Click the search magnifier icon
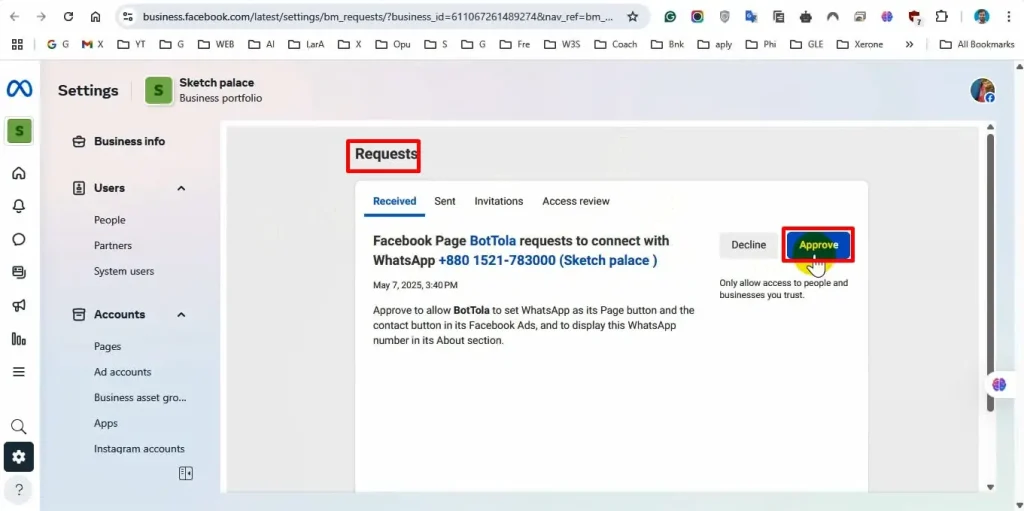Viewport: 1024px width, 511px height. click(x=19, y=427)
